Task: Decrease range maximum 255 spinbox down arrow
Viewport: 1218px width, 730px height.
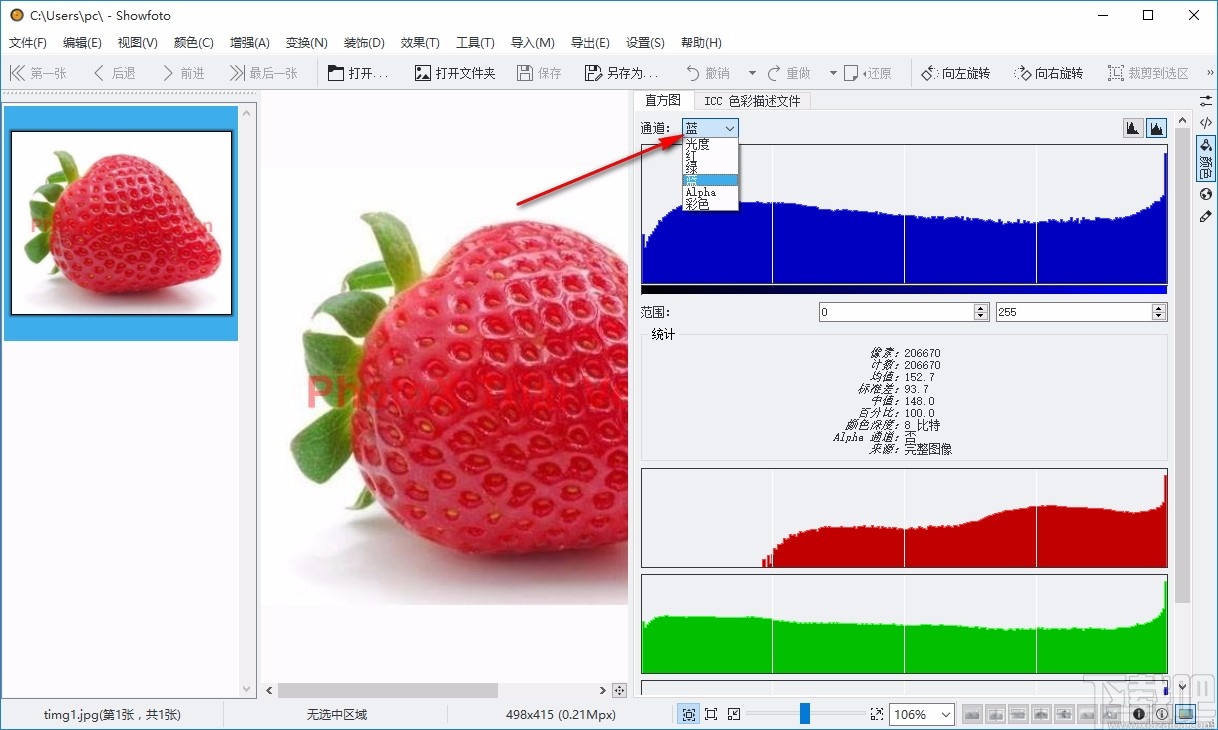Action: (x=1159, y=316)
